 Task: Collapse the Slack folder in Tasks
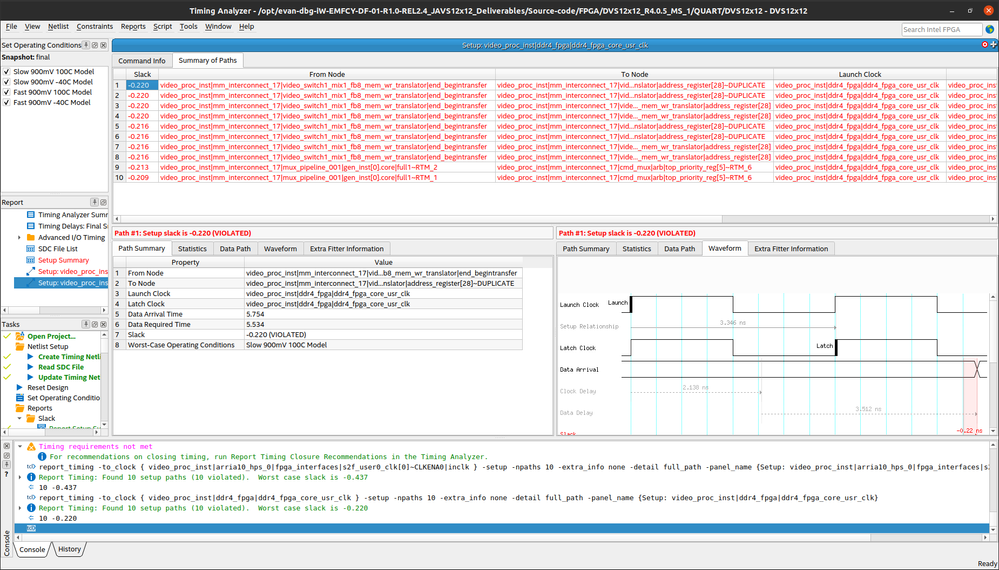(x=19, y=418)
